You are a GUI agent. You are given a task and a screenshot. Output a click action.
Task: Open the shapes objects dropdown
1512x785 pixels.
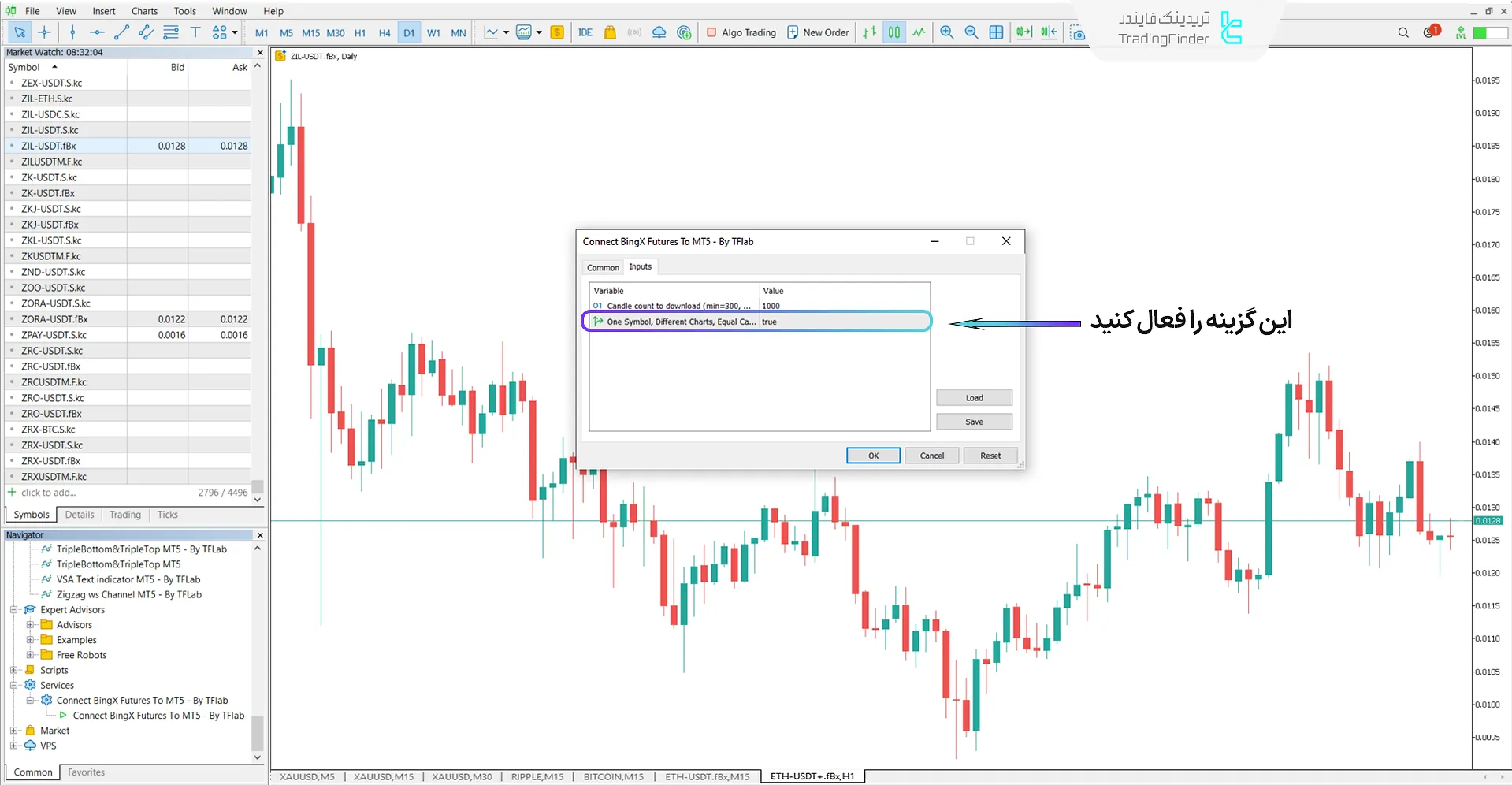click(x=235, y=32)
